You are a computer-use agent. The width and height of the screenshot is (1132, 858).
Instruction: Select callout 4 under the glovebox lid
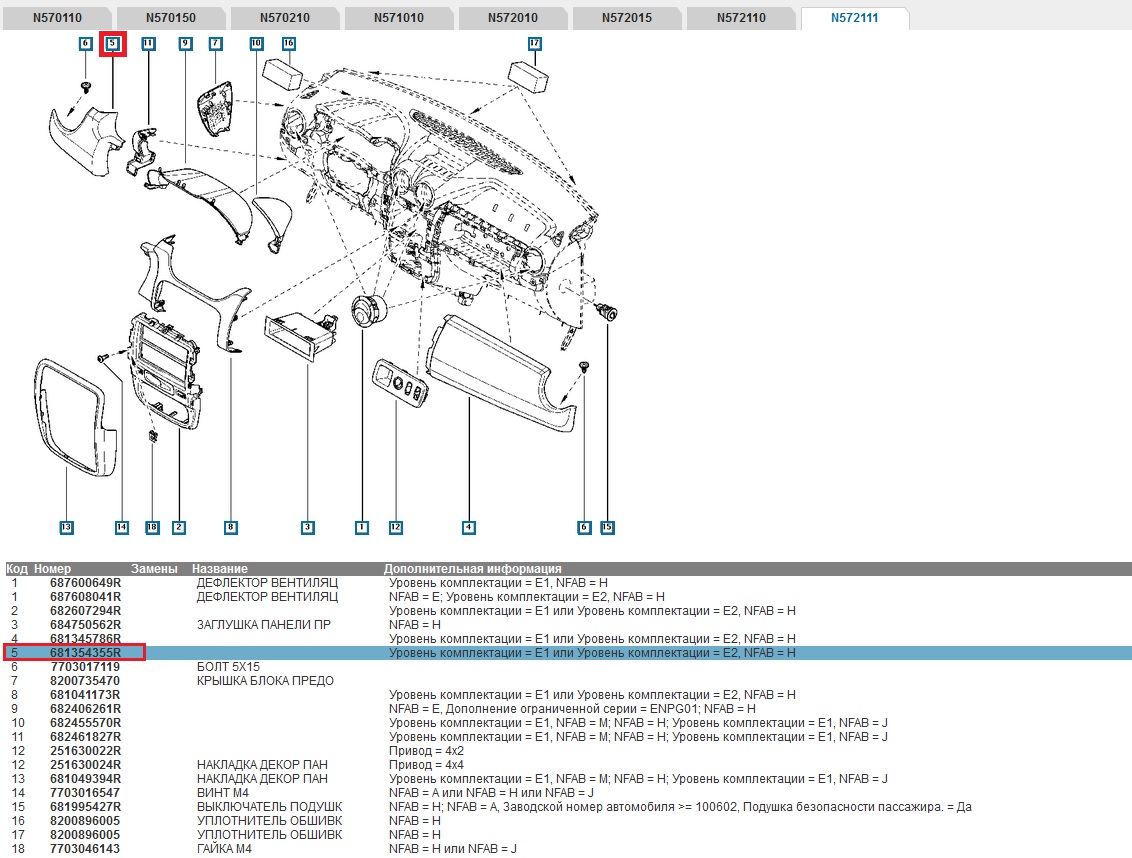point(468,527)
